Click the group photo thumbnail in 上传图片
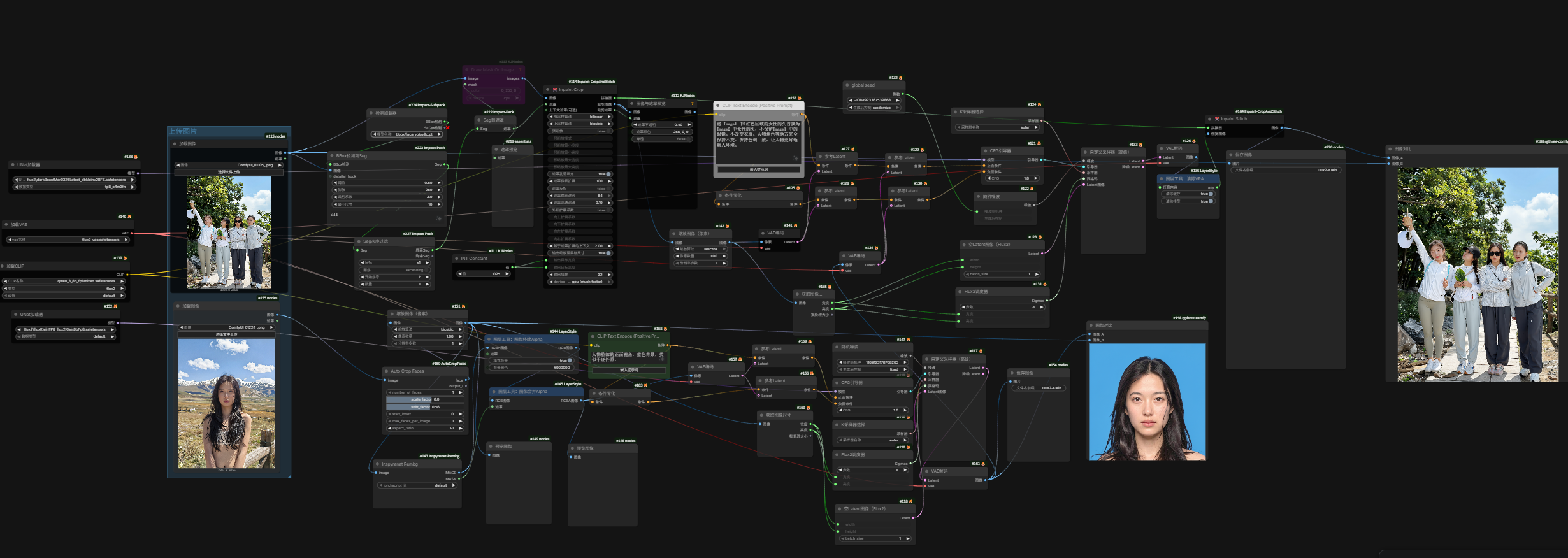The image size is (1568, 558). coord(229,232)
